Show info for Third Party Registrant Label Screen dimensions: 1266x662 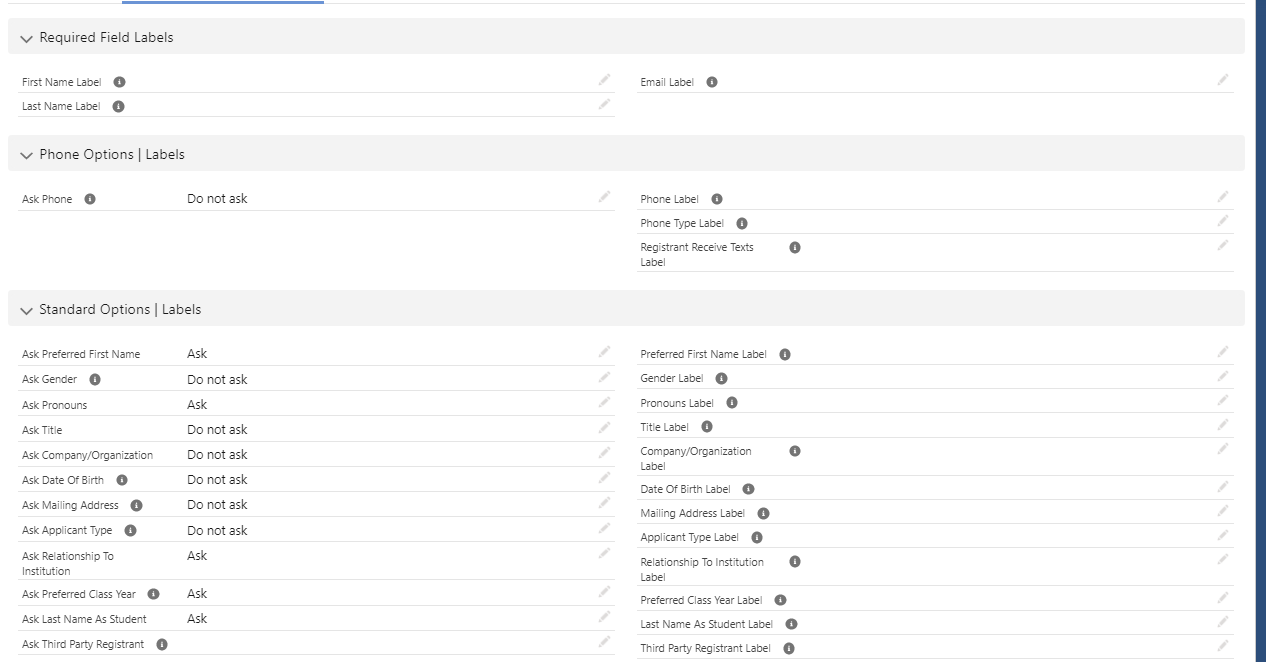[789, 648]
